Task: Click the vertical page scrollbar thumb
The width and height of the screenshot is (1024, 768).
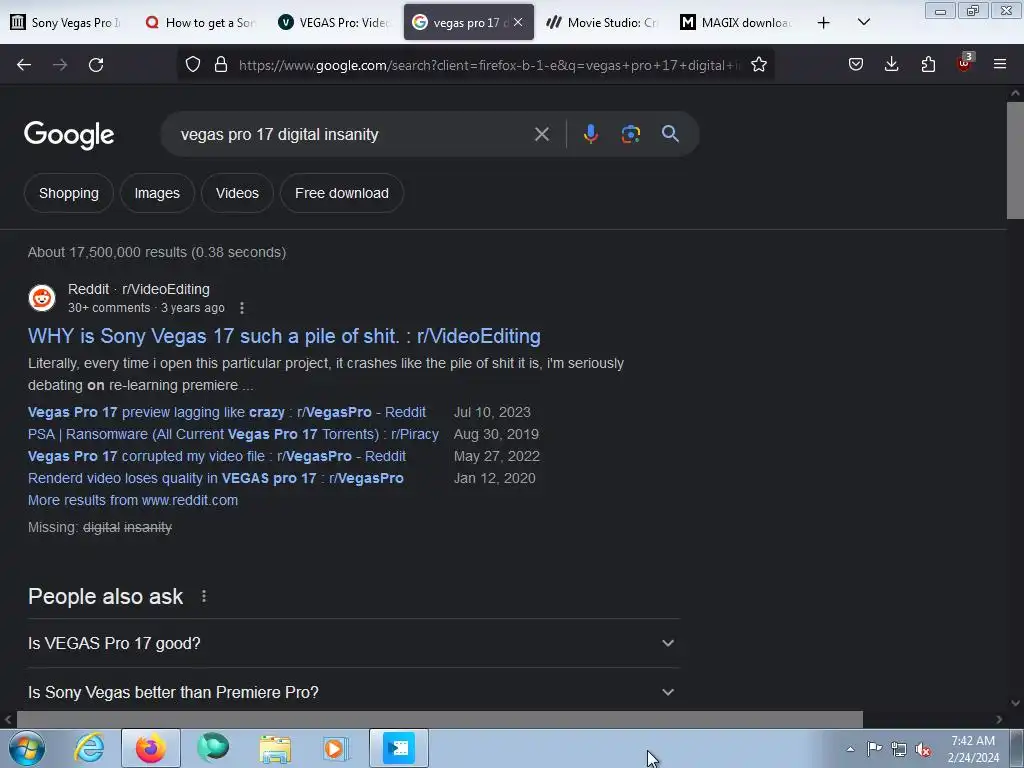Action: point(1015,160)
